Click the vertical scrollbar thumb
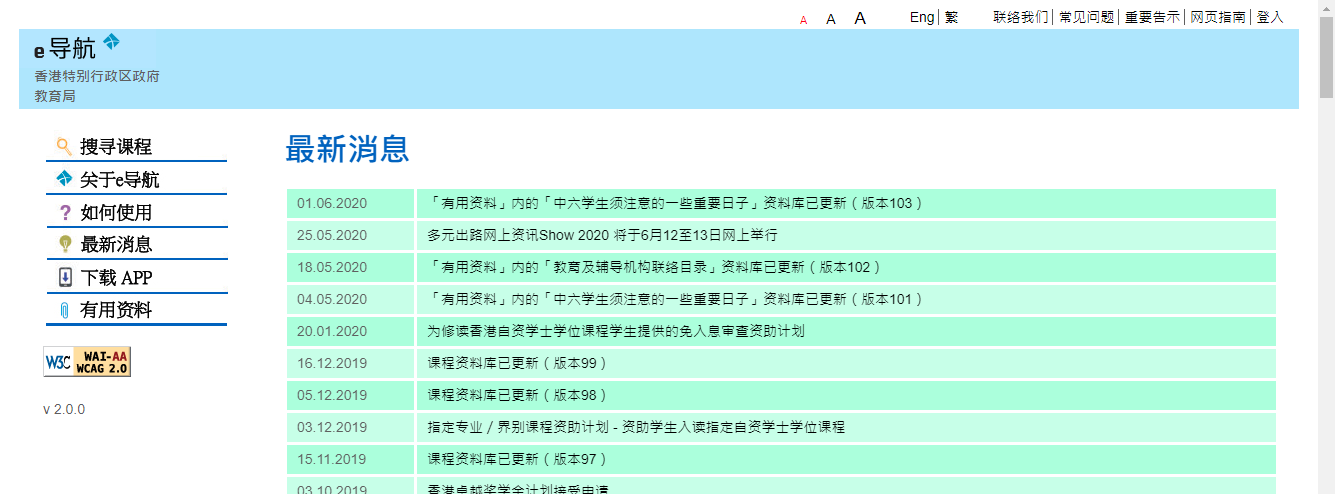The width and height of the screenshot is (1335, 494). pos(1326,58)
